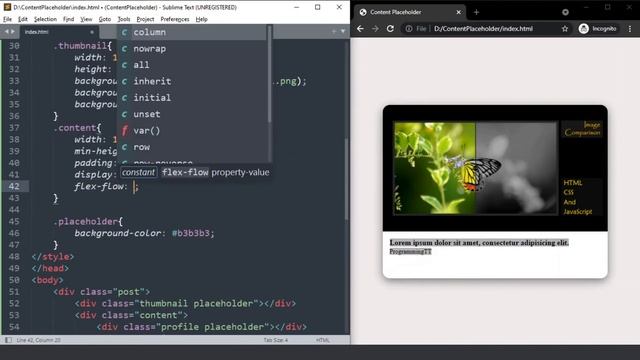Click line number 42 in gutter
Screen dimensions: 640x360
click(x=14, y=186)
